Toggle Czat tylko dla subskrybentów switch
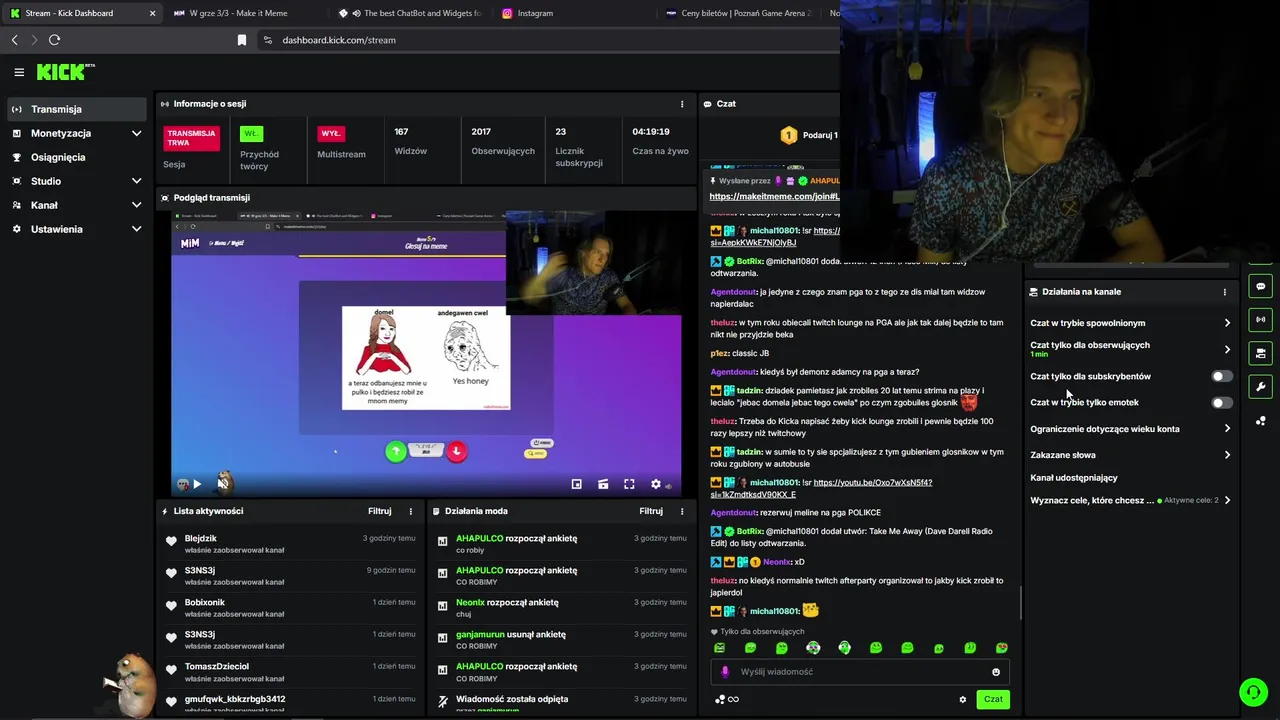This screenshot has width=1280, height=720. pos(1222,377)
